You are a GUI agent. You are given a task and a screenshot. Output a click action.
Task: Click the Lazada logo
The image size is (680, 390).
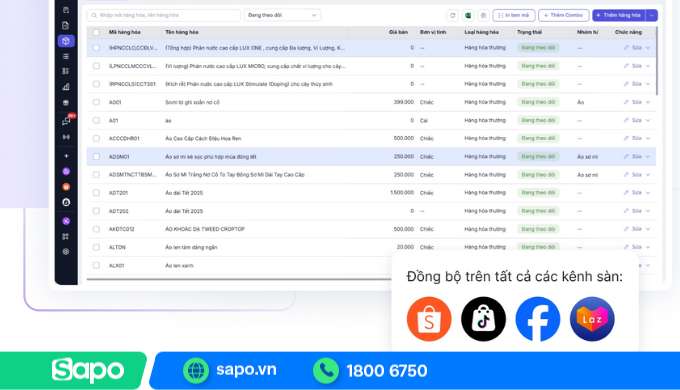tap(592, 319)
